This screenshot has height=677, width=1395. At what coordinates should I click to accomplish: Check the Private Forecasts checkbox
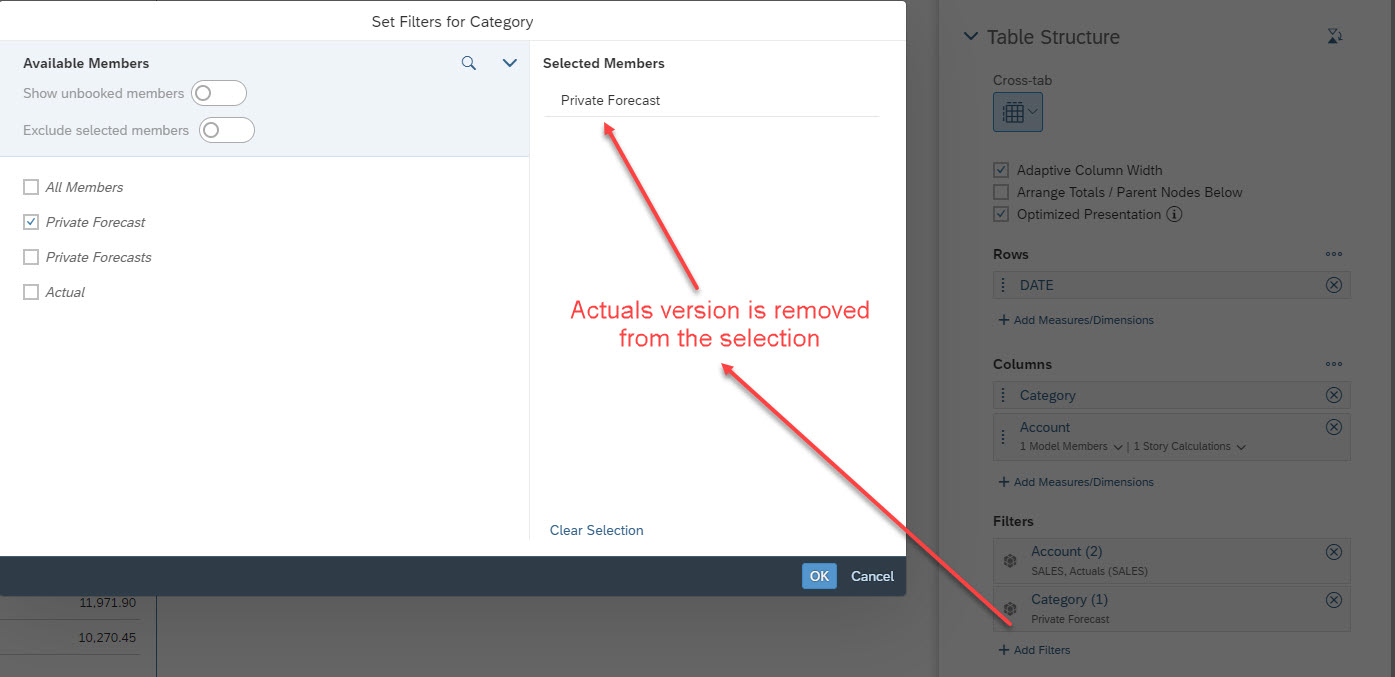tap(31, 257)
